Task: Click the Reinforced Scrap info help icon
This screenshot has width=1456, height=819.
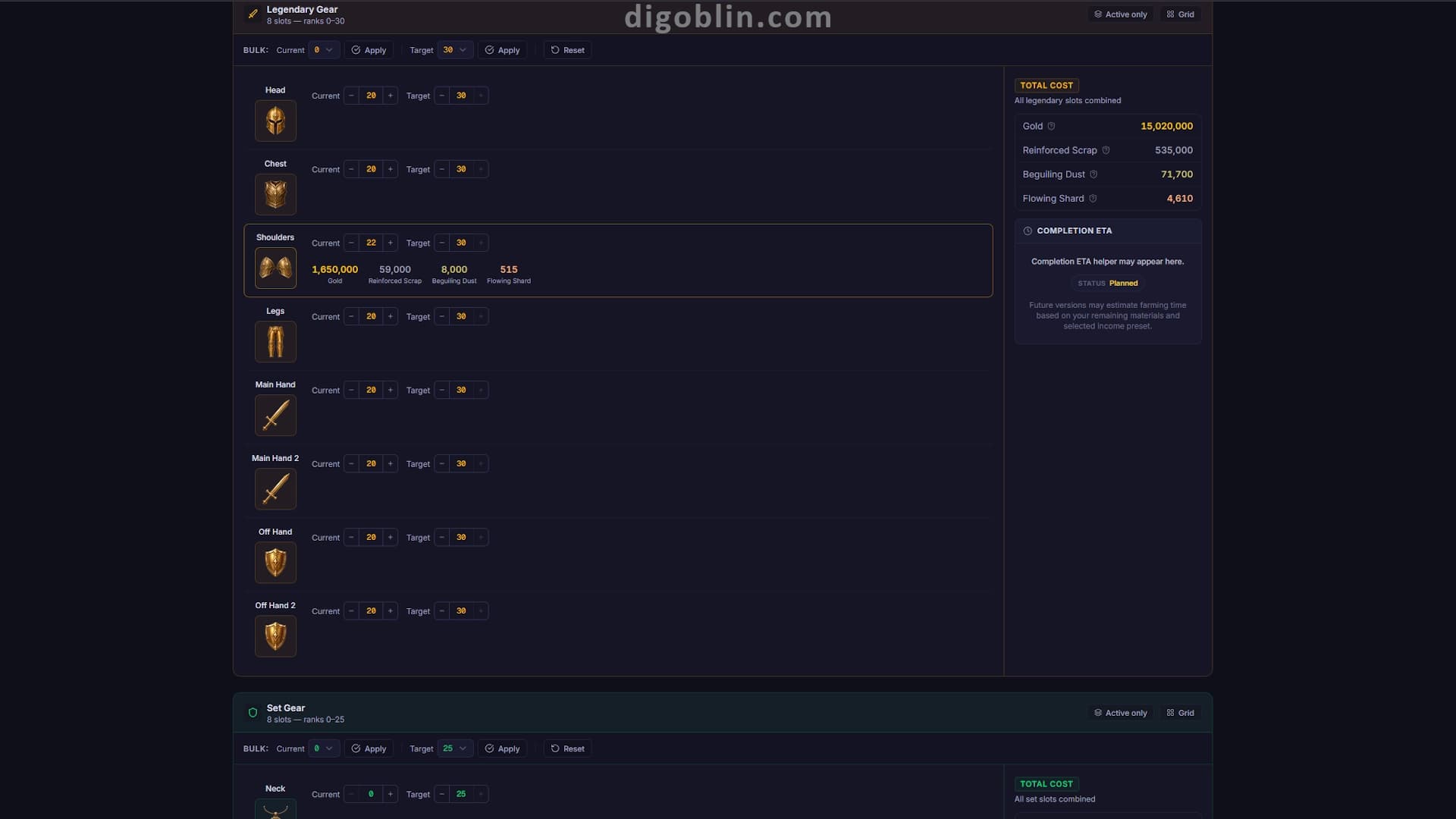Action: (x=1106, y=150)
